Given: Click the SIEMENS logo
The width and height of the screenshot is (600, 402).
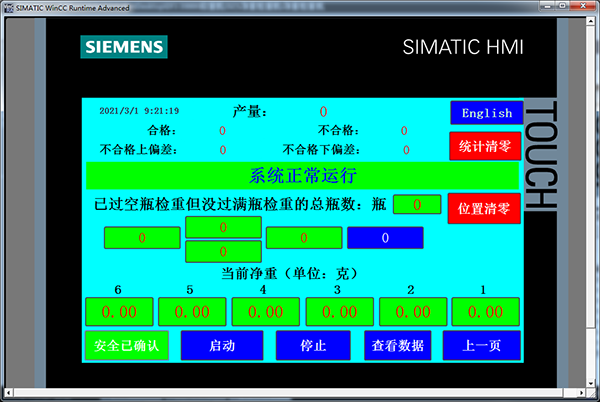Looking at the screenshot, I should pos(124,47).
